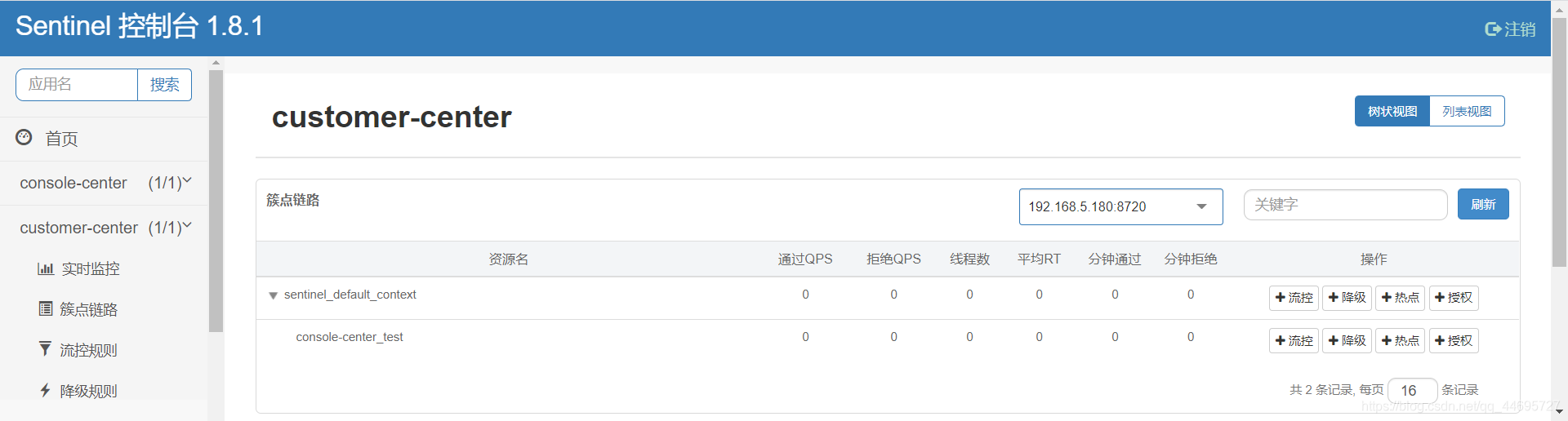
Task: Click the 流控规则 filter funnel icon
Action: click(x=46, y=349)
